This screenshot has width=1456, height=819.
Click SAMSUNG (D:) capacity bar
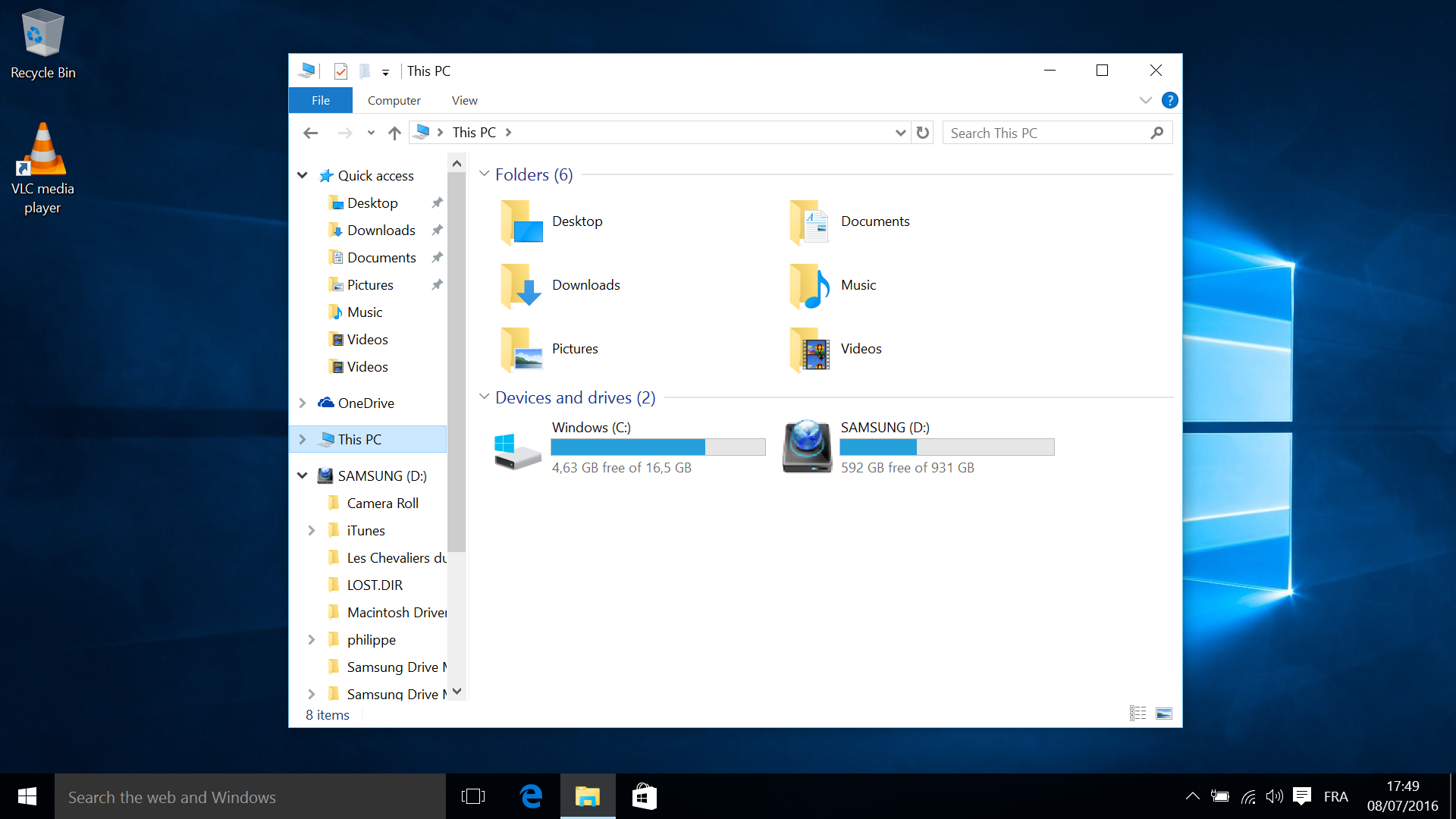click(947, 447)
